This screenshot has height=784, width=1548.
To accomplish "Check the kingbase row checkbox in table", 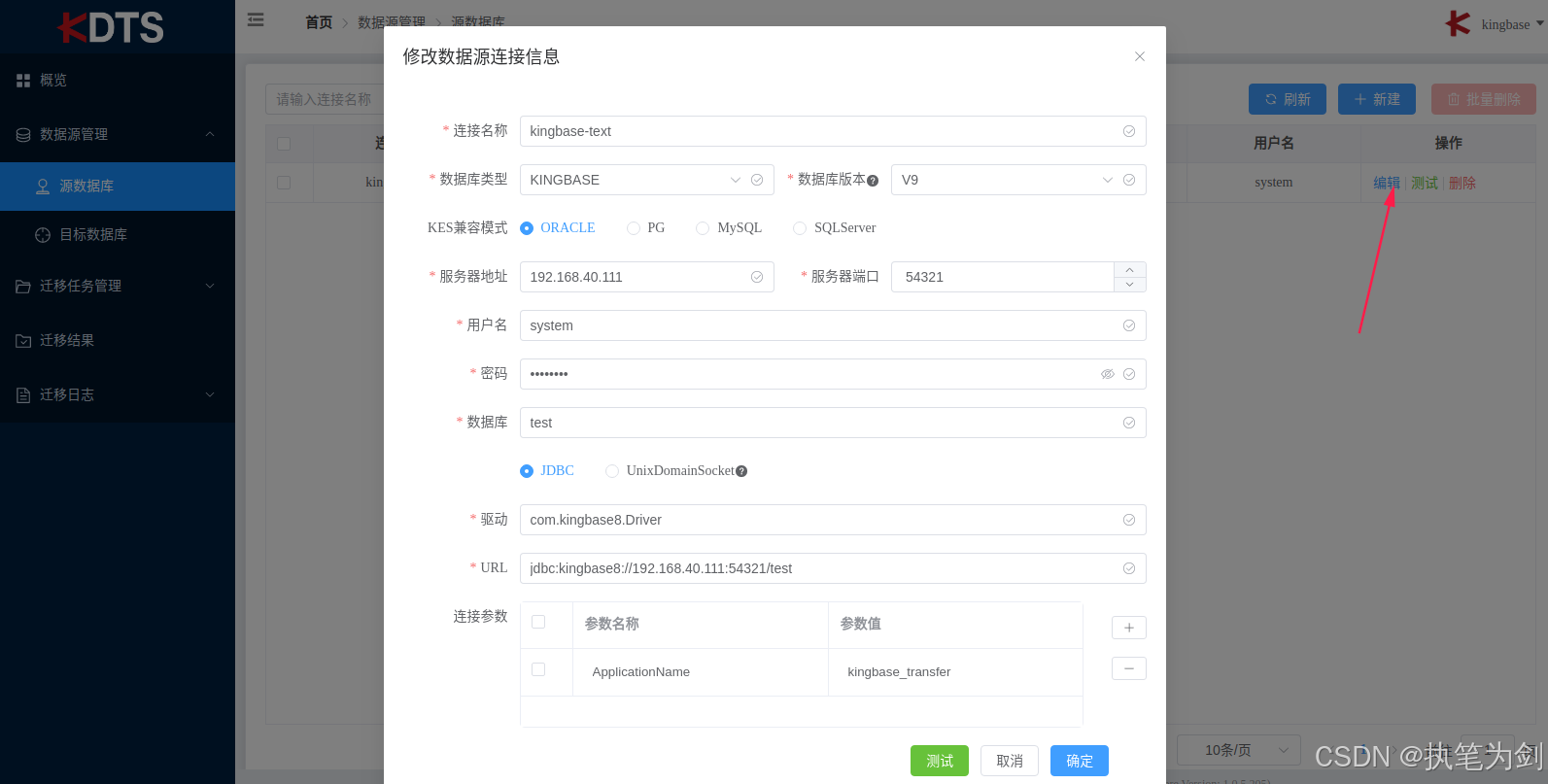I will [x=284, y=183].
